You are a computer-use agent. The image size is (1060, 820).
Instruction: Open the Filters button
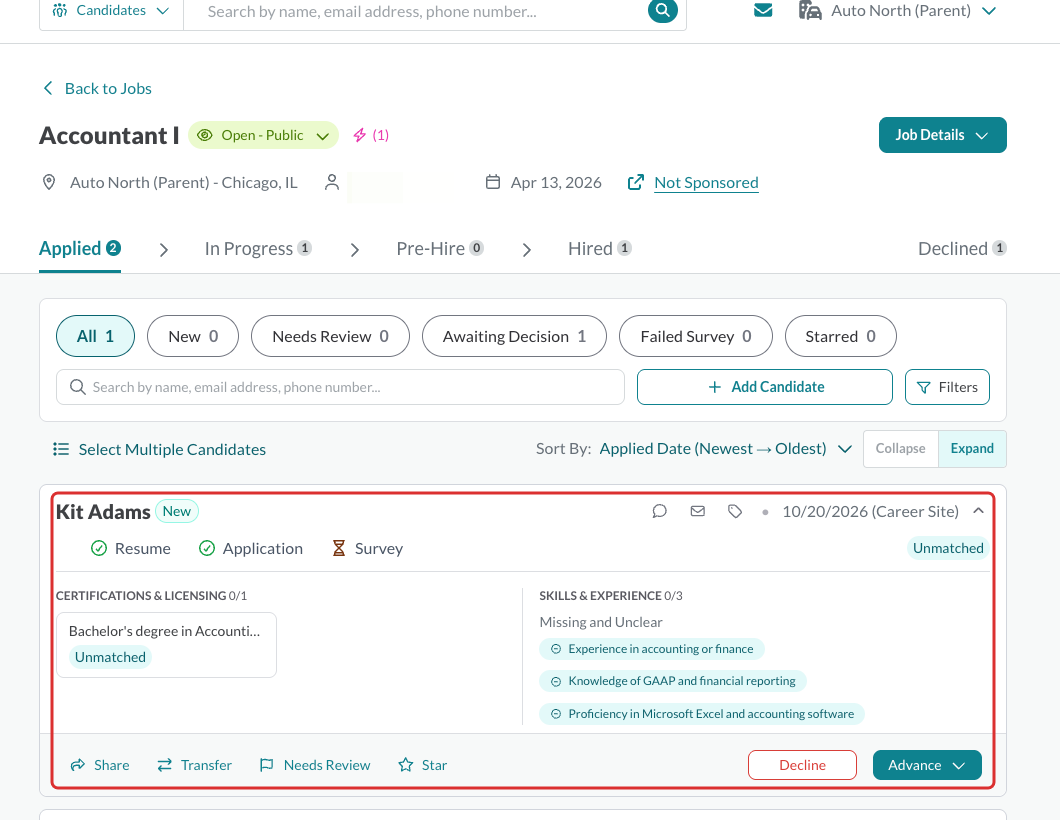[x=947, y=387]
